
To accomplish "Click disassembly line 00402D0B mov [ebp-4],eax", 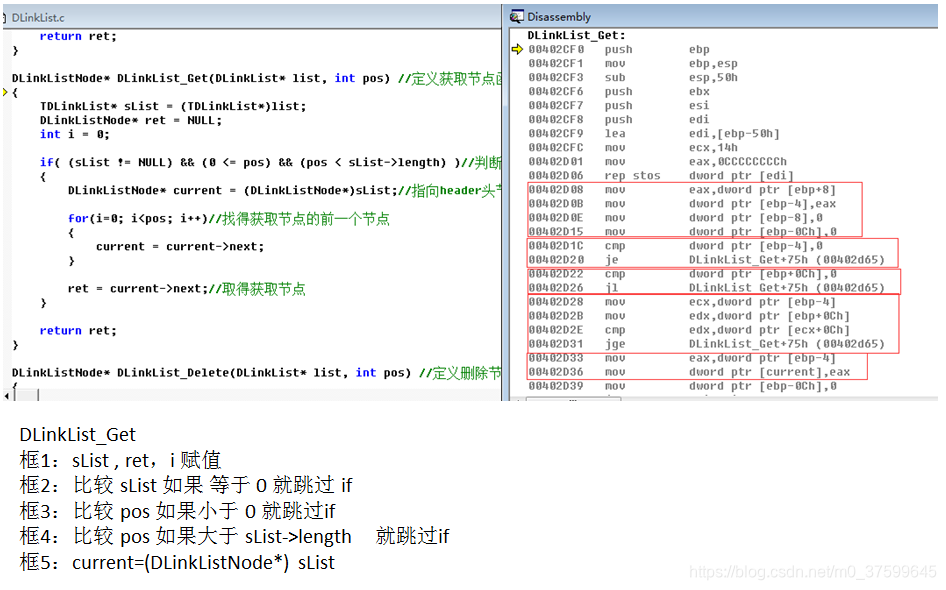I will (682, 204).
